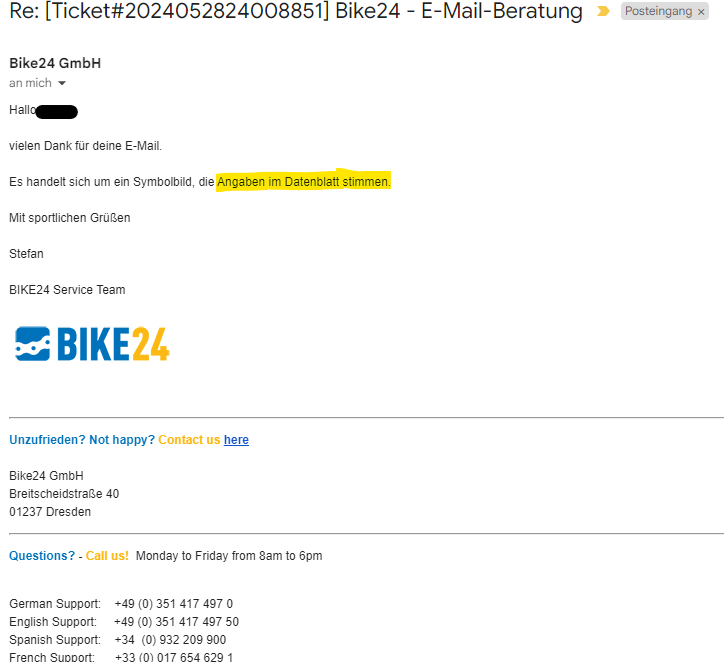Click the BIKE24 logo image

[92, 343]
